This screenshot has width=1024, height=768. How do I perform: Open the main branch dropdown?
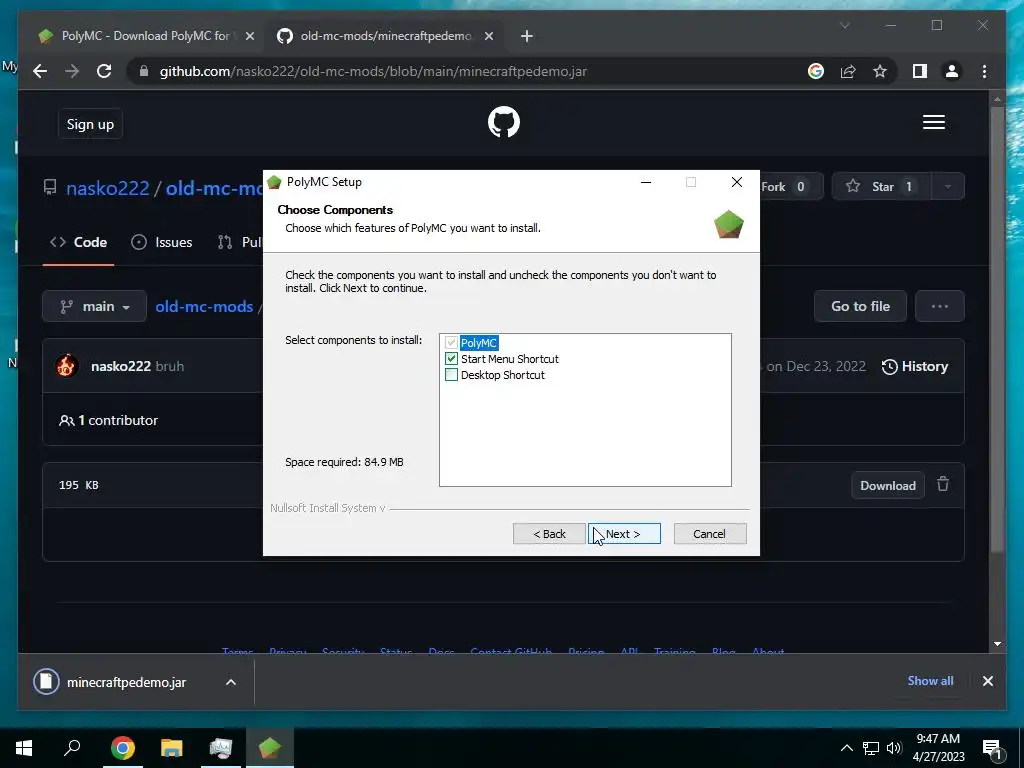pos(95,306)
